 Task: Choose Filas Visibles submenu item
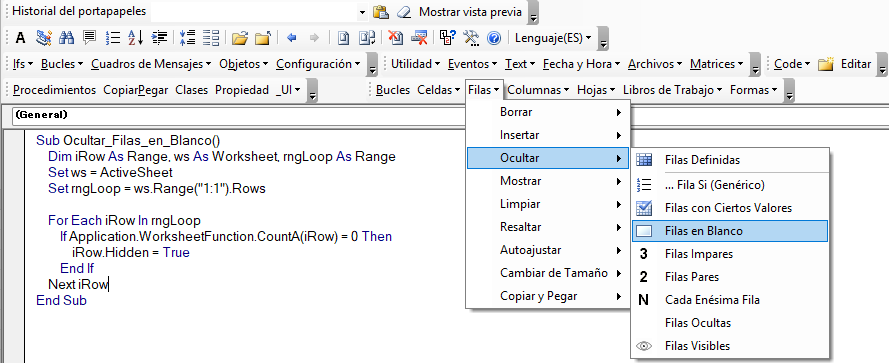[730, 346]
